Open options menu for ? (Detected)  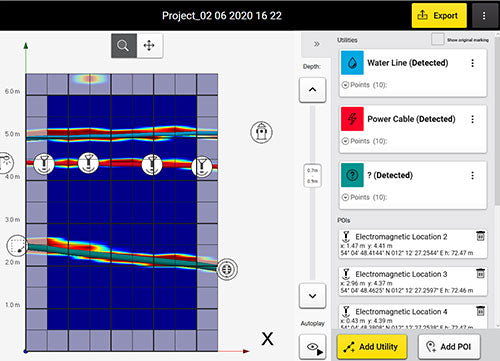tap(472, 176)
